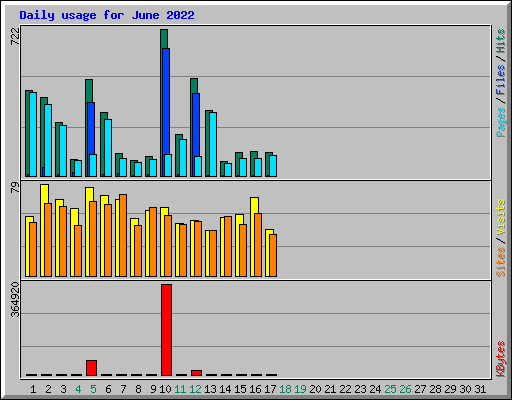The height and width of the screenshot is (400, 512).
Task: Click green day 26 axis label
Action: click(405, 389)
